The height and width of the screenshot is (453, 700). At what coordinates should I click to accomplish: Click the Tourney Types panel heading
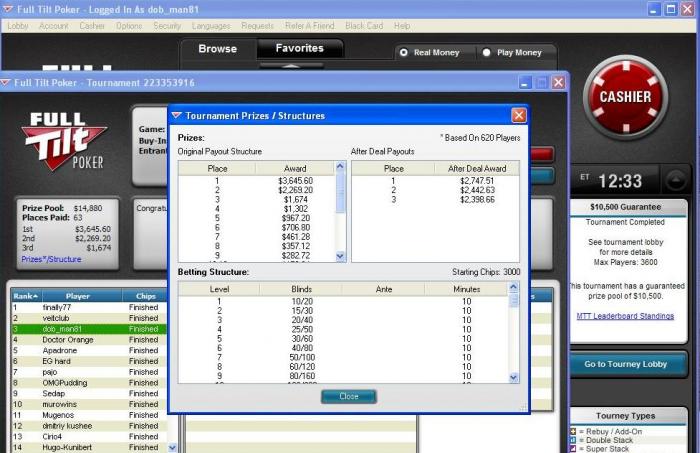[x=625, y=416]
